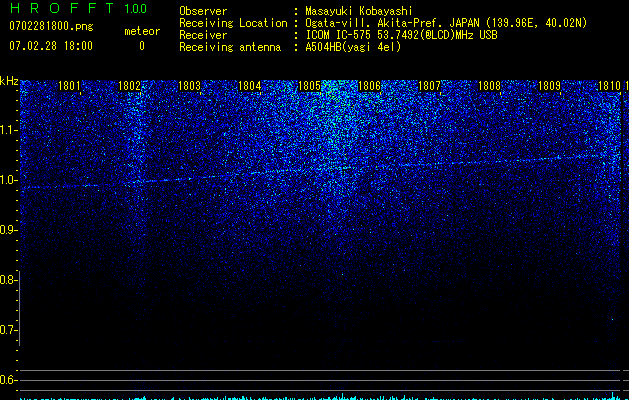Image resolution: width=629 pixels, height=400 pixels.
Task: Click the 1805 time marker
Action: click(x=309, y=86)
